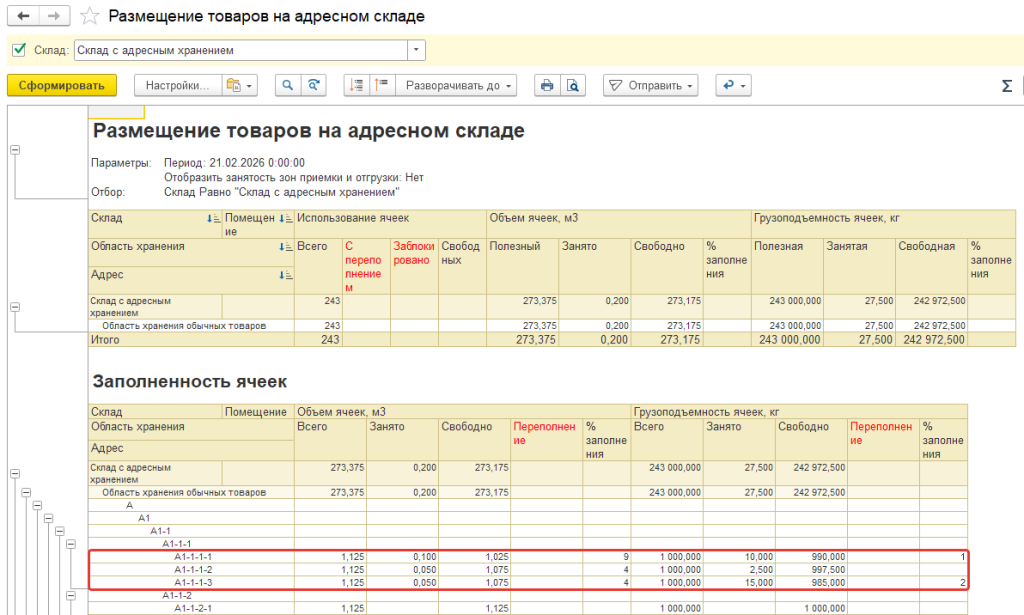This screenshot has width=1024, height=615.
Task: Open the Настройки... settings button
Action: coord(177,86)
